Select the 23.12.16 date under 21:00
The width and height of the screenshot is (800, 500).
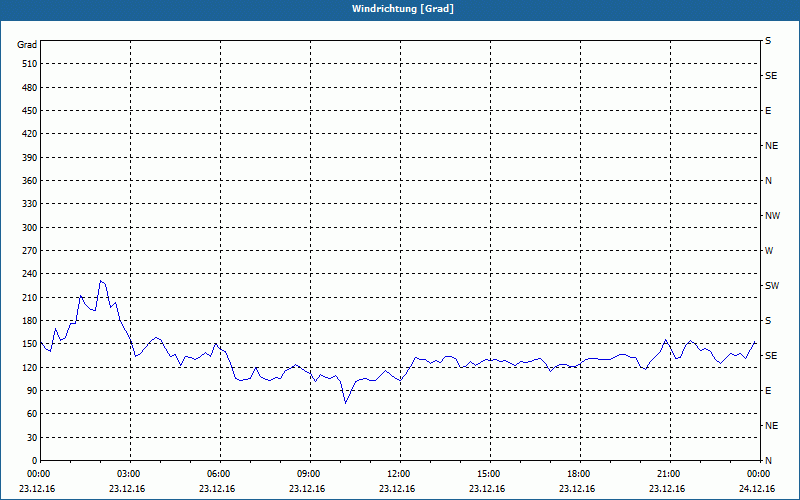click(667, 489)
